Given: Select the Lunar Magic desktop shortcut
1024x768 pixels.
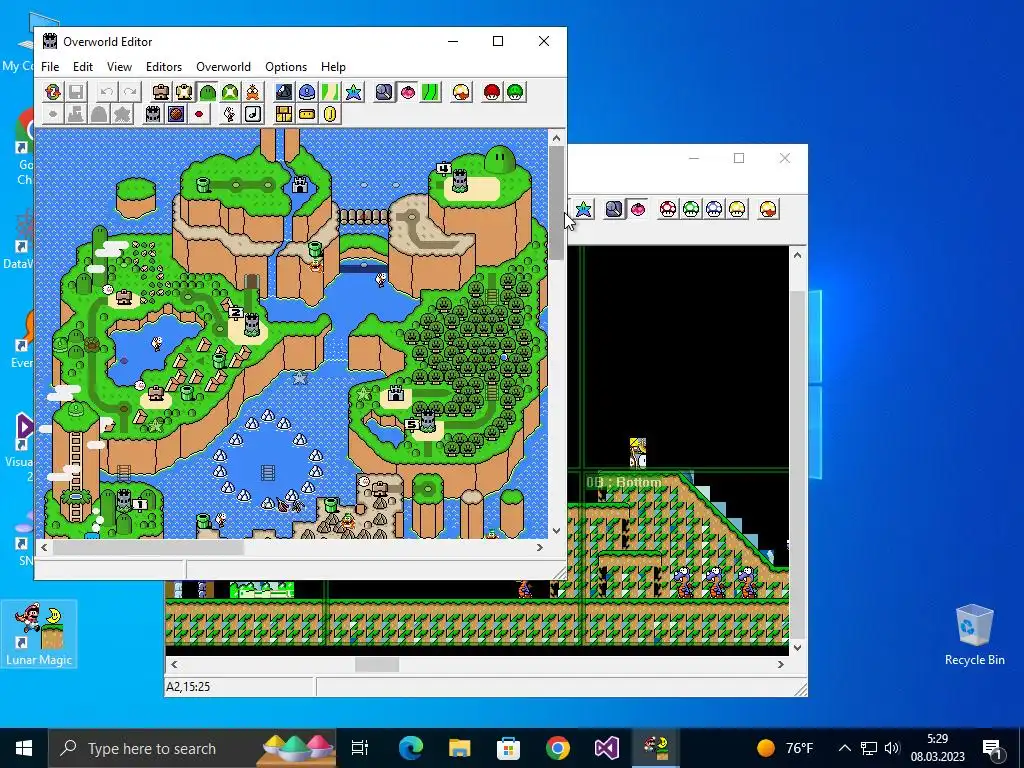Looking at the screenshot, I should [39, 634].
